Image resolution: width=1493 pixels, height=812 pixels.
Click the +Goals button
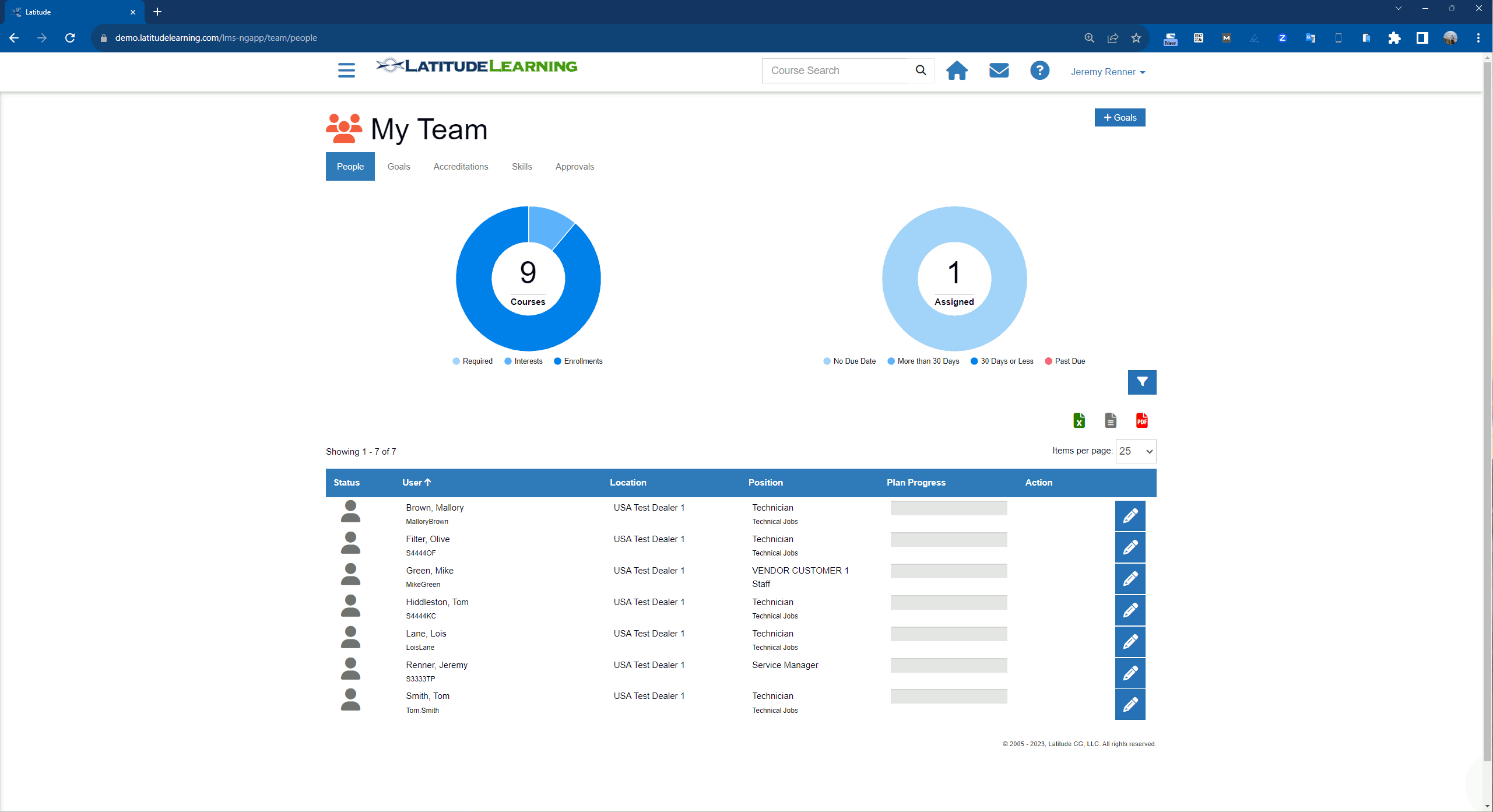1119,117
